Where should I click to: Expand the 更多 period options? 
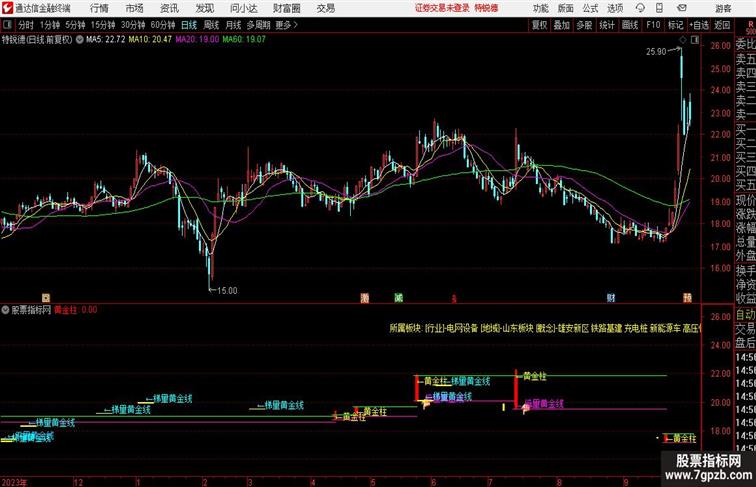(x=286, y=25)
